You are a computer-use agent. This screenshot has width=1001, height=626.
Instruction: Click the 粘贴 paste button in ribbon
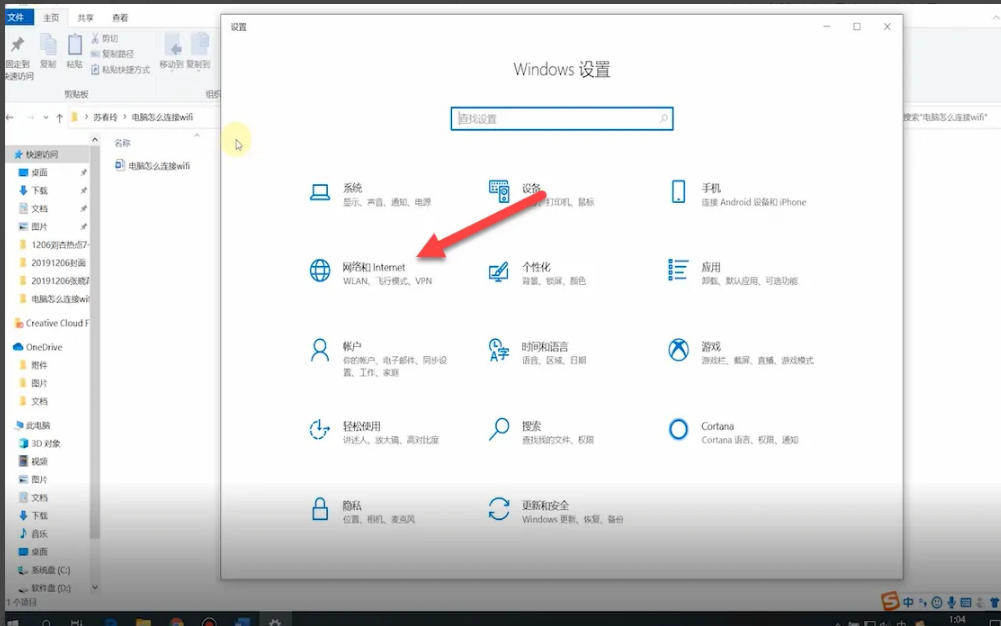pos(74,51)
